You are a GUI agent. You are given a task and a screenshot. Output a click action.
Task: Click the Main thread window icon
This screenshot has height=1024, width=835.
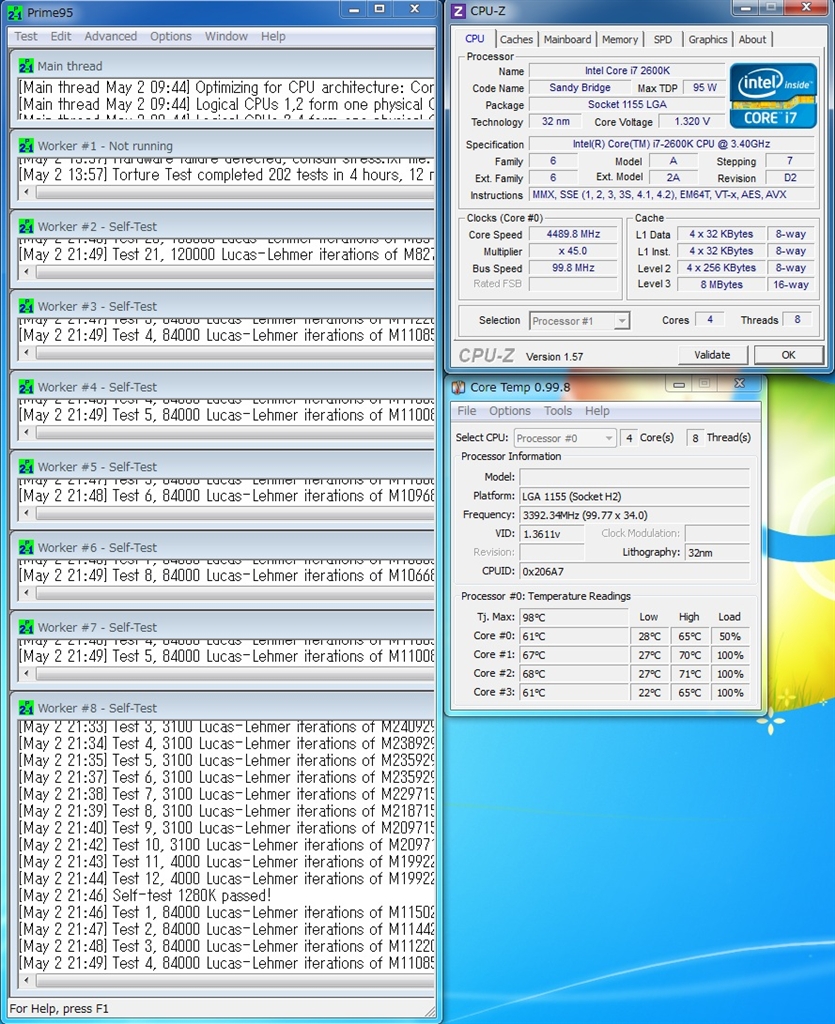(x=26, y=66)
